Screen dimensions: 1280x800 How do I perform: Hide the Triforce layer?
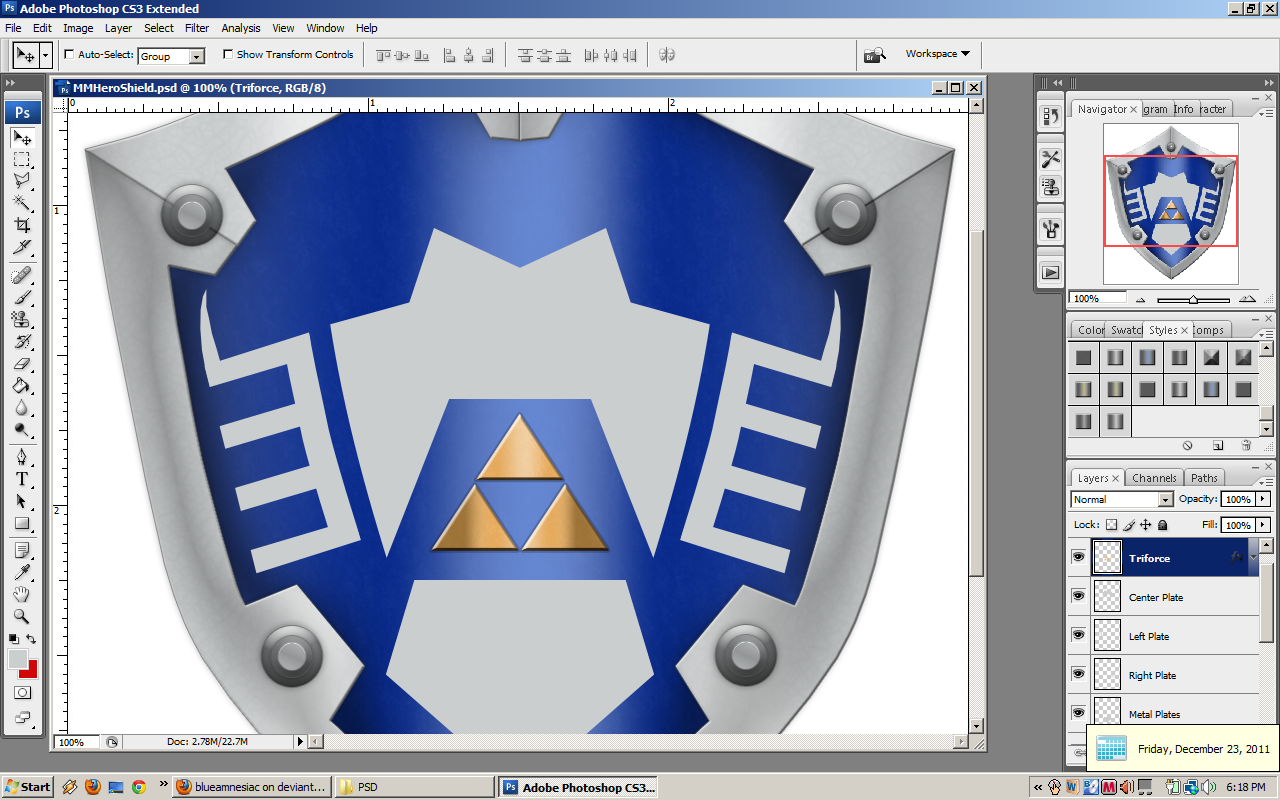point(1078,557)
